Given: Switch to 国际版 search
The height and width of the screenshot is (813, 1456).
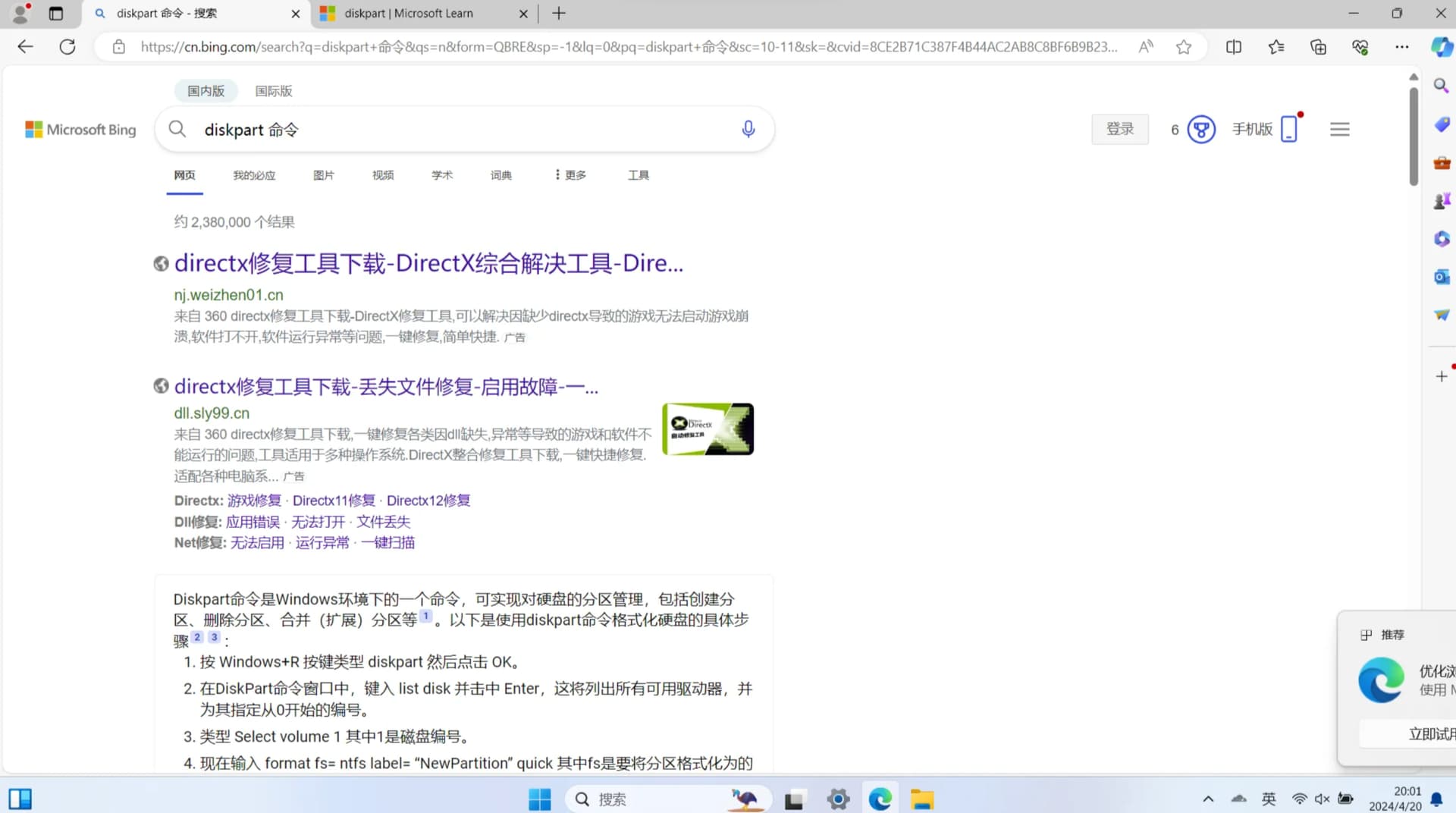Looking at the screenshot, I should pyautogui.click(x=274, y=91).
